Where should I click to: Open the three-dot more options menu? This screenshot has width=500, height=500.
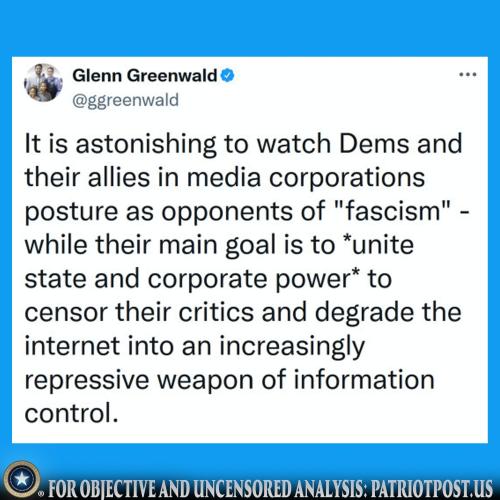click(x=468, y=75)
